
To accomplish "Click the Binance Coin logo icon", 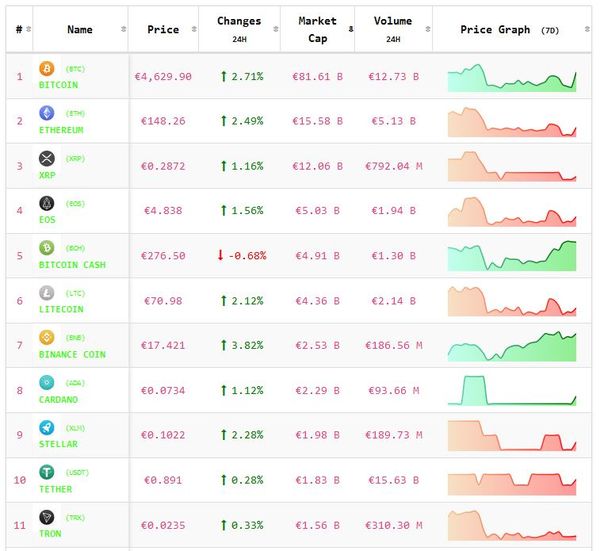I will click(47, 337).
